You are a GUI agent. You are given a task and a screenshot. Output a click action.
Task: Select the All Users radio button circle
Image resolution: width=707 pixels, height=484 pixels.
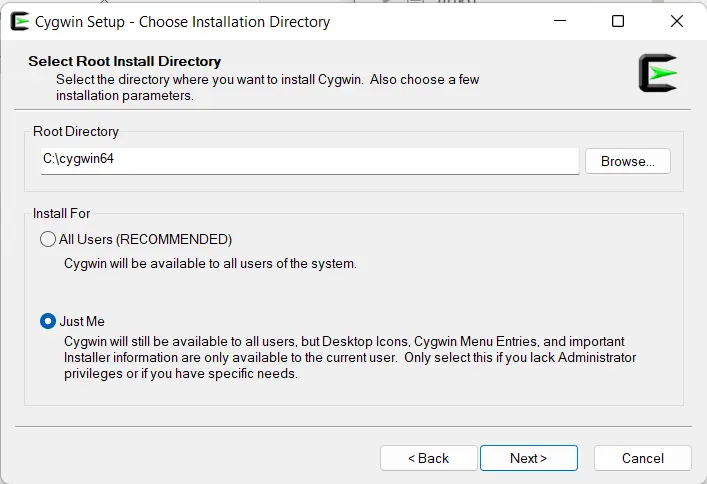[48, 239]
